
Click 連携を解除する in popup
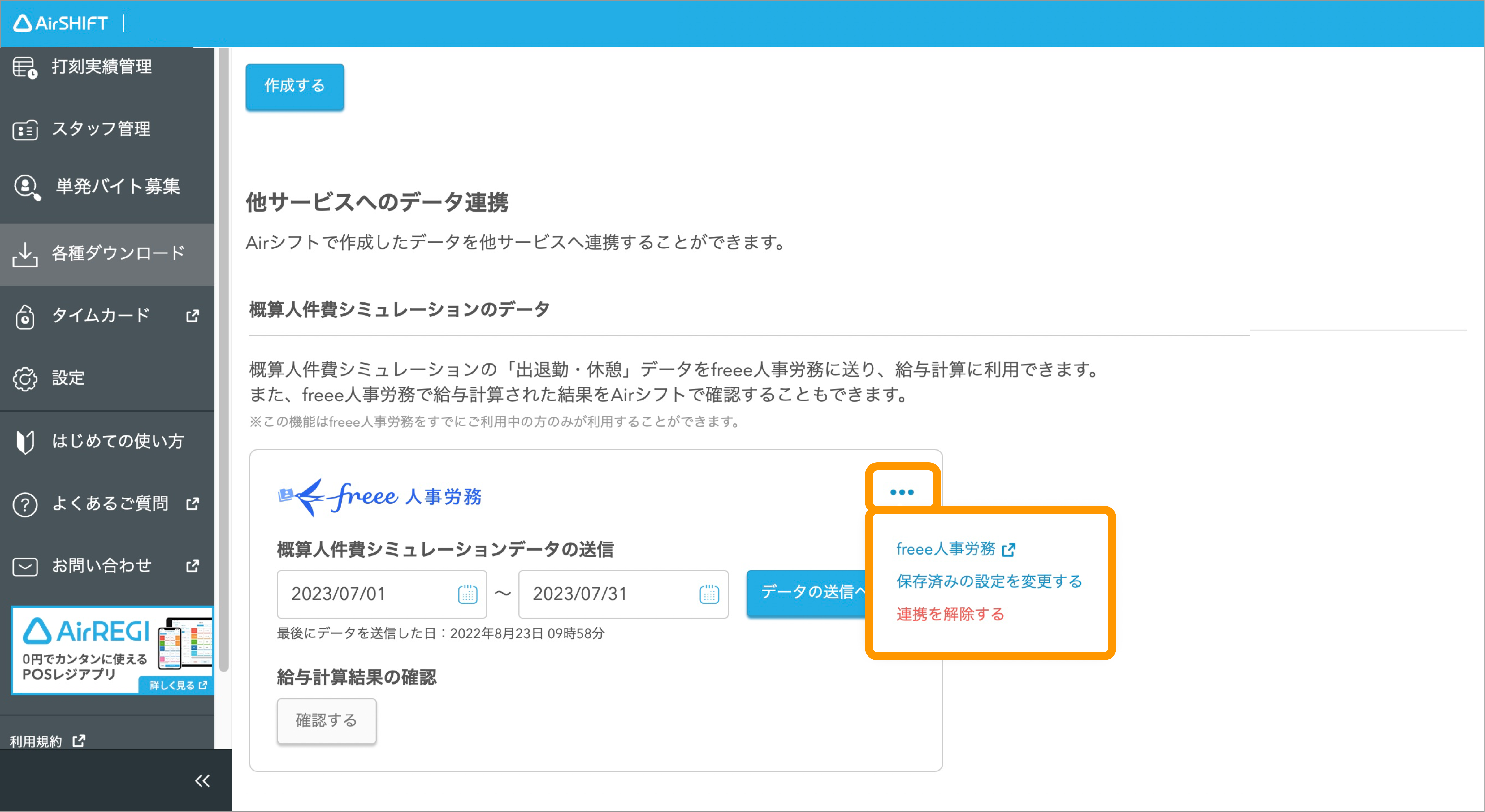click(950, 614)
